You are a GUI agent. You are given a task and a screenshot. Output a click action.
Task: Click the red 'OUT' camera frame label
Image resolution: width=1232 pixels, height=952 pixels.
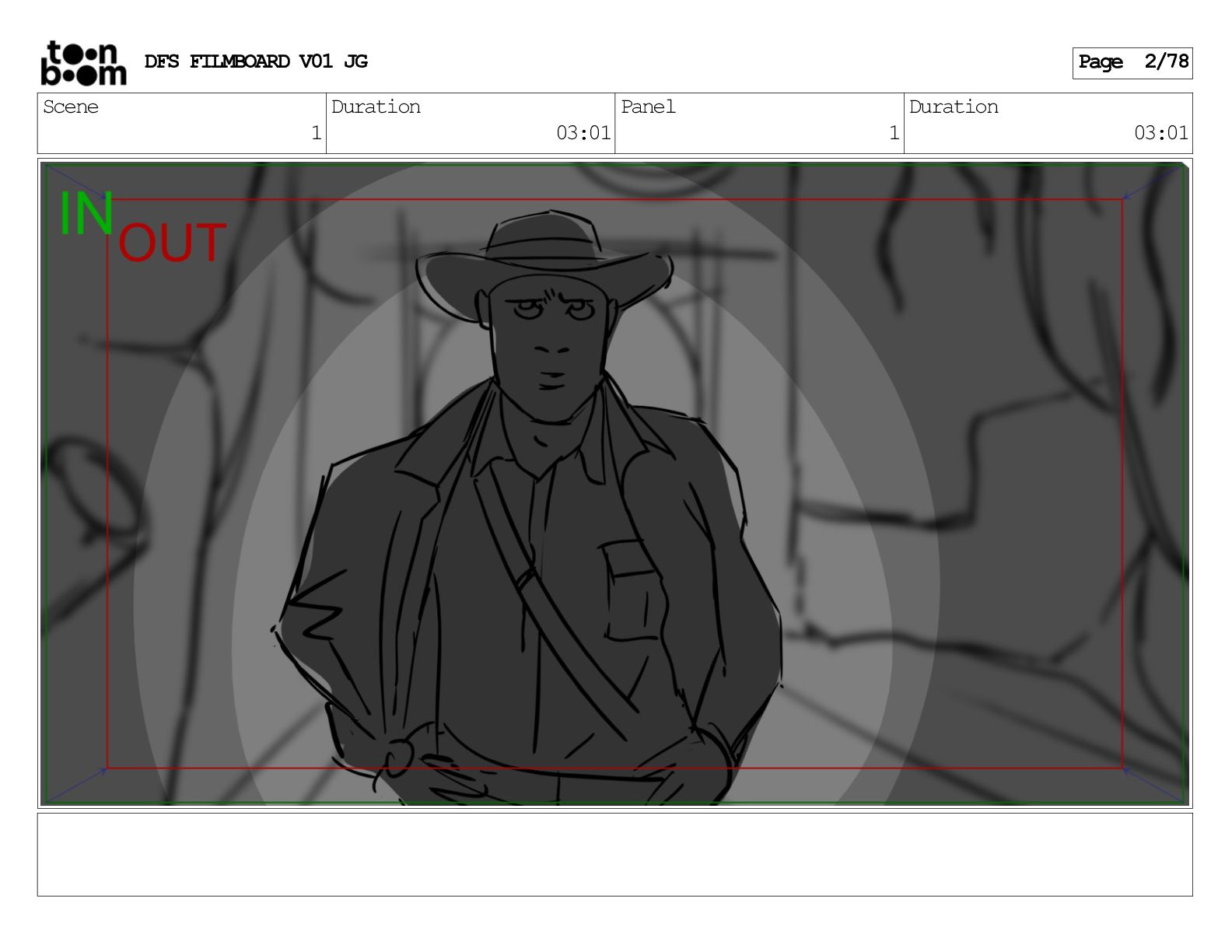click(172, 243)
